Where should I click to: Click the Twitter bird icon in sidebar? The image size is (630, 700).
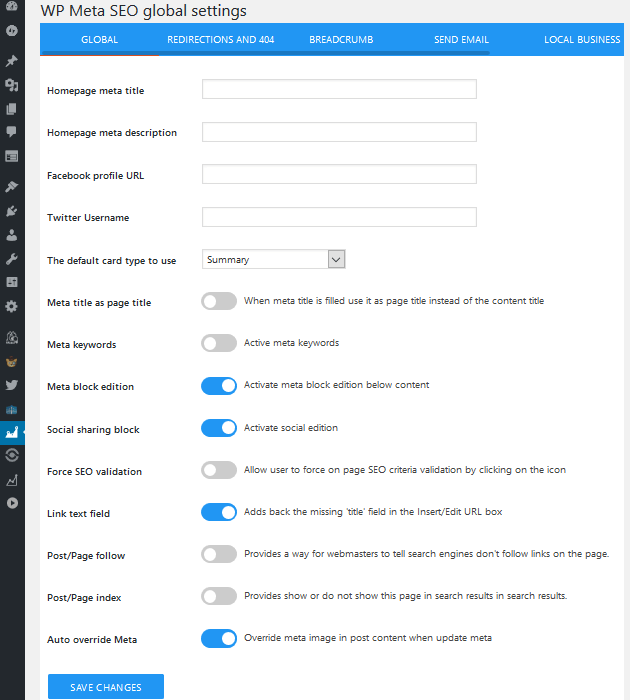pyautogui.click(x=12, y=385)
